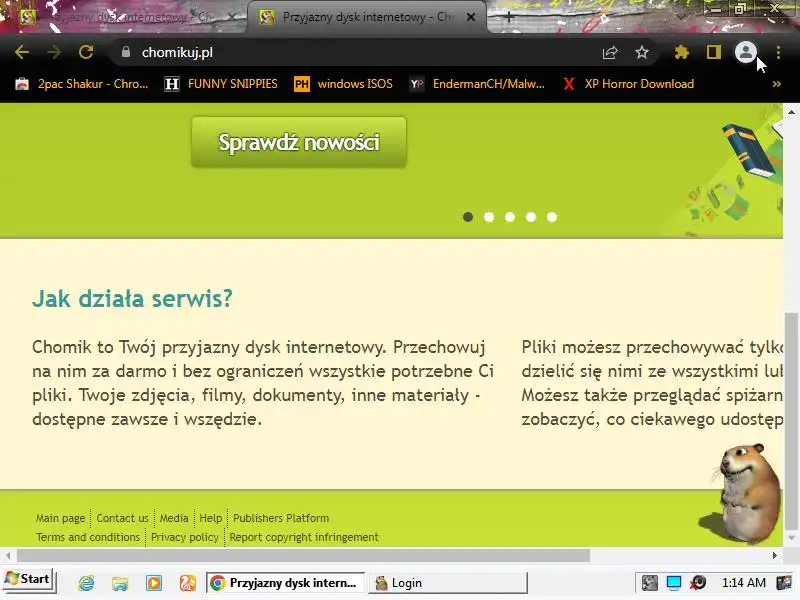Close the first background tab
Viewport: 800px width, 600px height.
click(x=231, y=17)
